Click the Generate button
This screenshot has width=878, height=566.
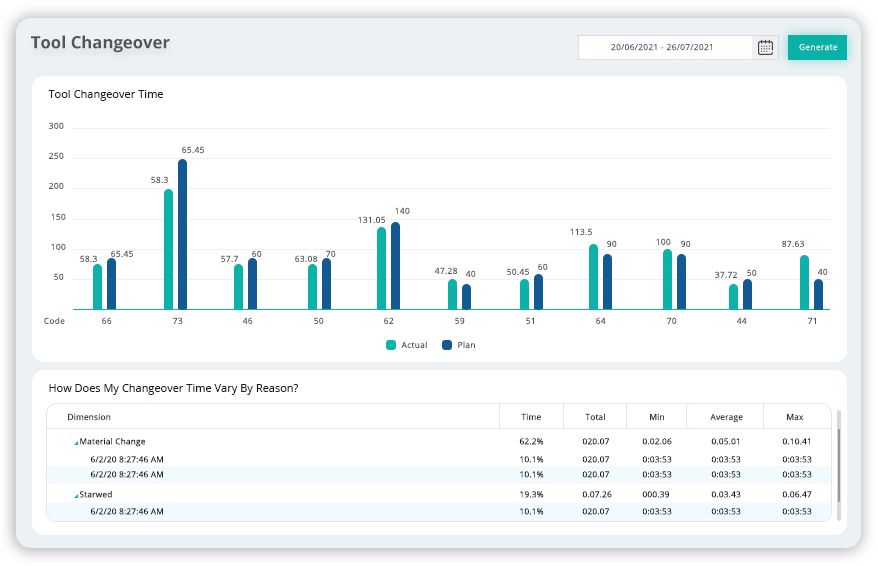[x=817, y=47]
